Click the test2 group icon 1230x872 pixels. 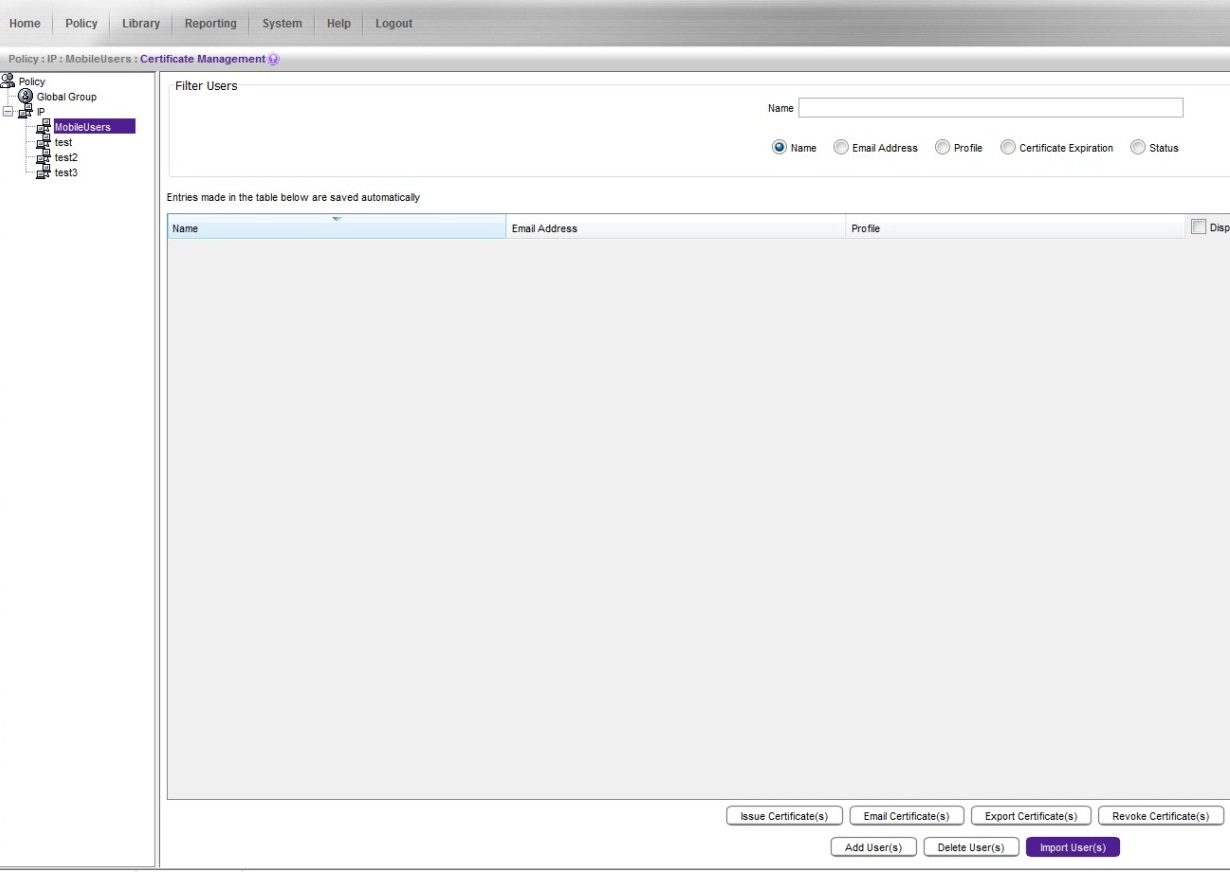click(x=43, y=157)
